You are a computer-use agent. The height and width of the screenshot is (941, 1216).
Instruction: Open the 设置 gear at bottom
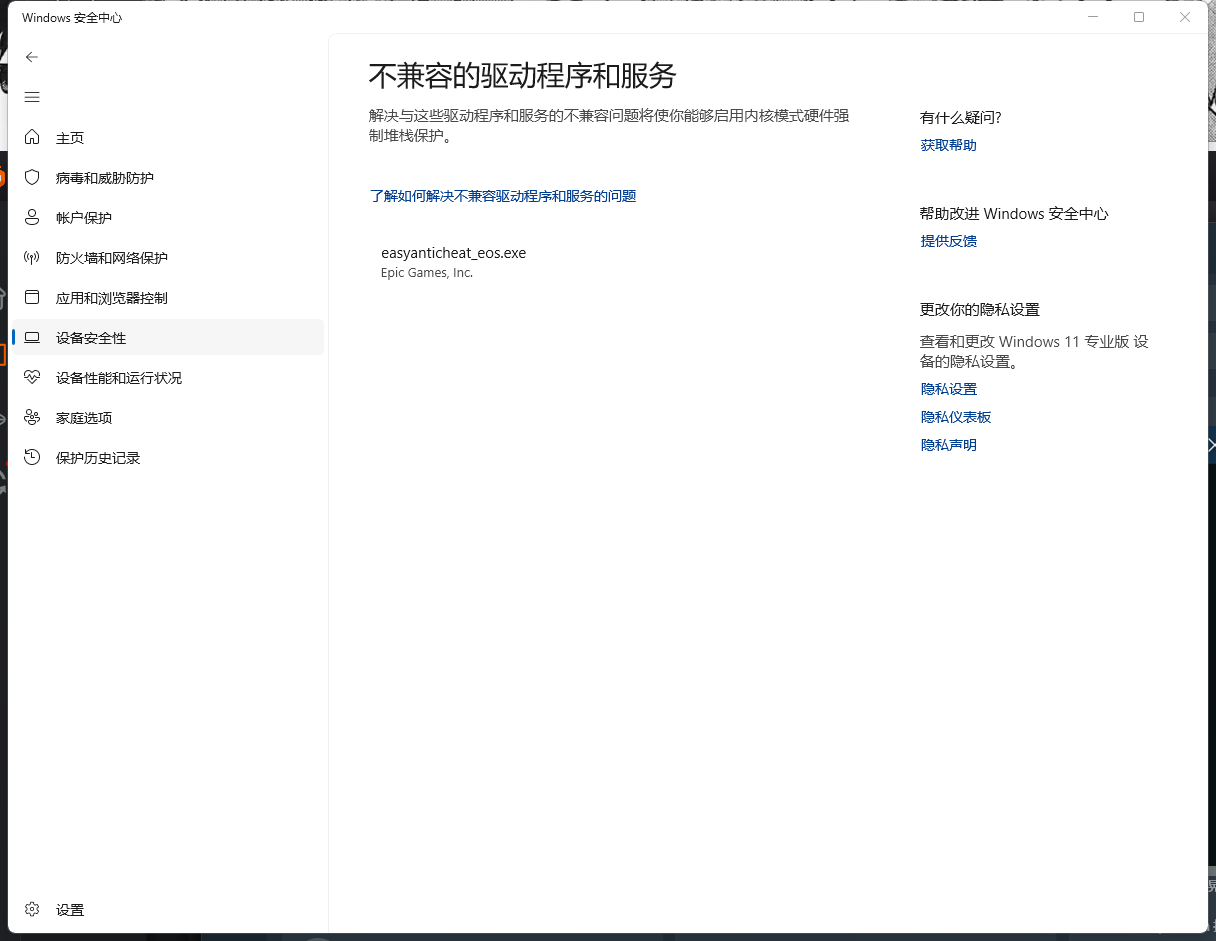(71, 909)
